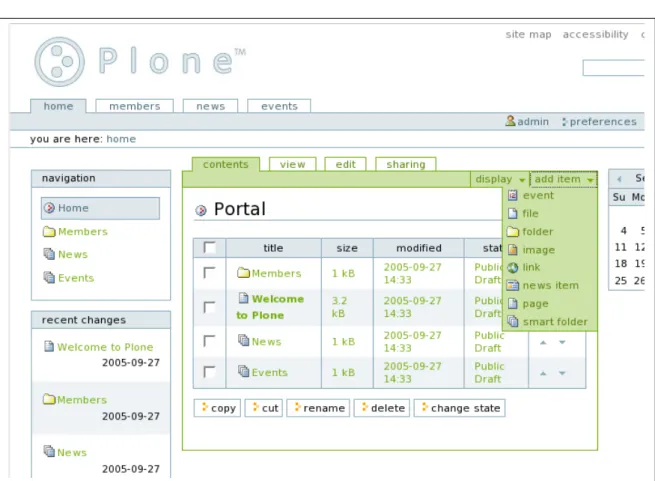Open the home site tab
The image size is (655, 481).
pos(58,106)
